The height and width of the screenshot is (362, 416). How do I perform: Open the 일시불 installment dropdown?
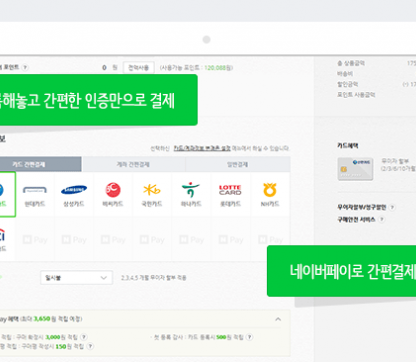[76, 278]
